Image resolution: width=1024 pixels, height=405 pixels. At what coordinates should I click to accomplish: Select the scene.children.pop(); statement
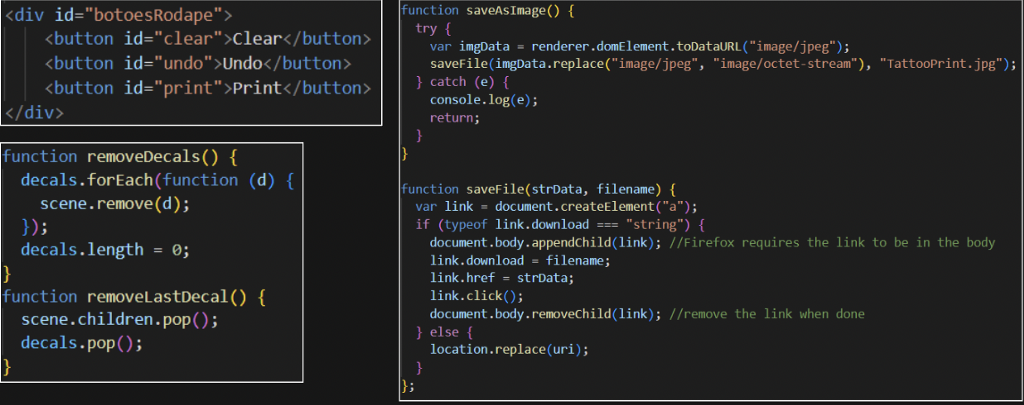pyautogui.click(x=118, y=320)
